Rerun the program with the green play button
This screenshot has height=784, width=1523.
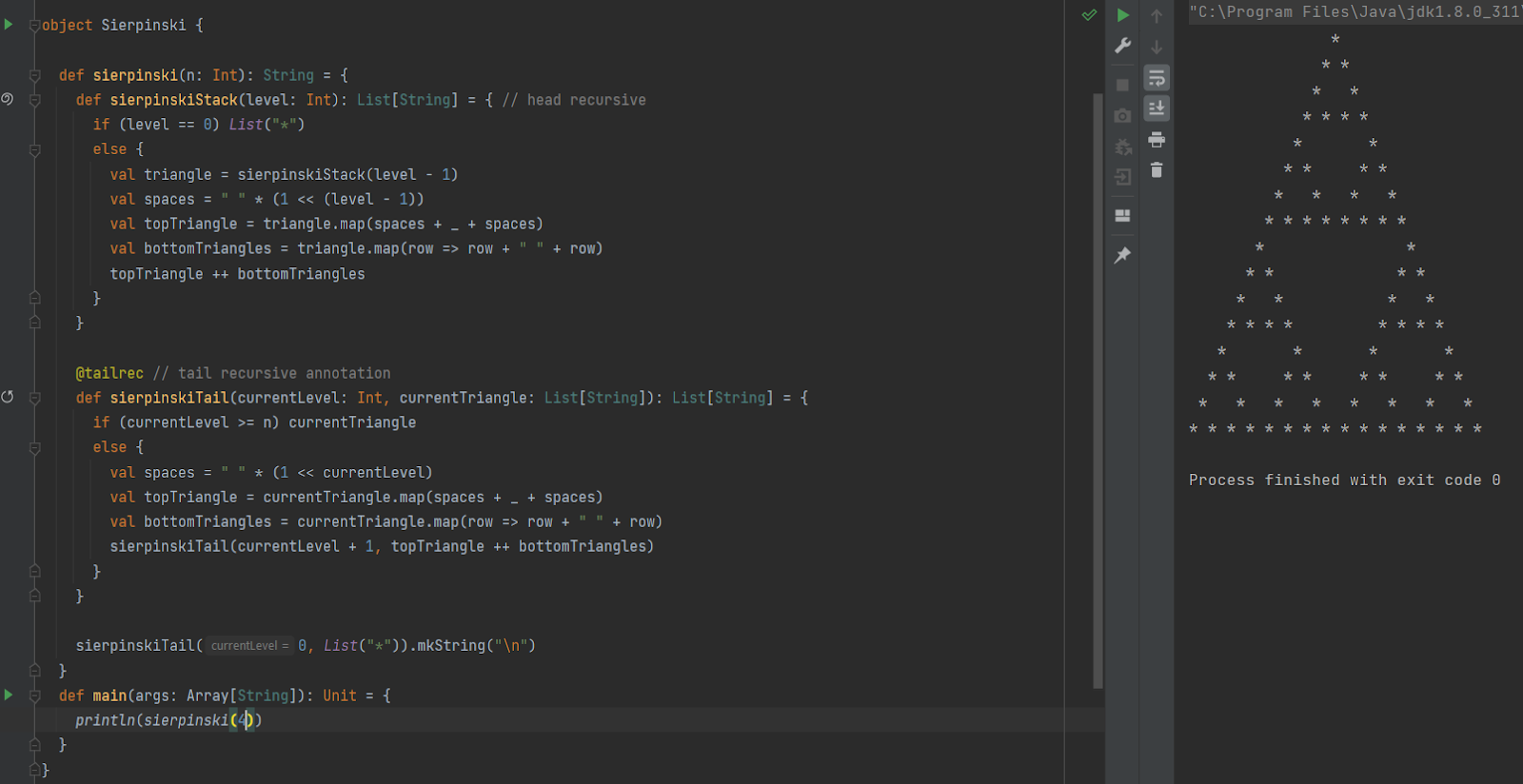(x=1123, y=15)
